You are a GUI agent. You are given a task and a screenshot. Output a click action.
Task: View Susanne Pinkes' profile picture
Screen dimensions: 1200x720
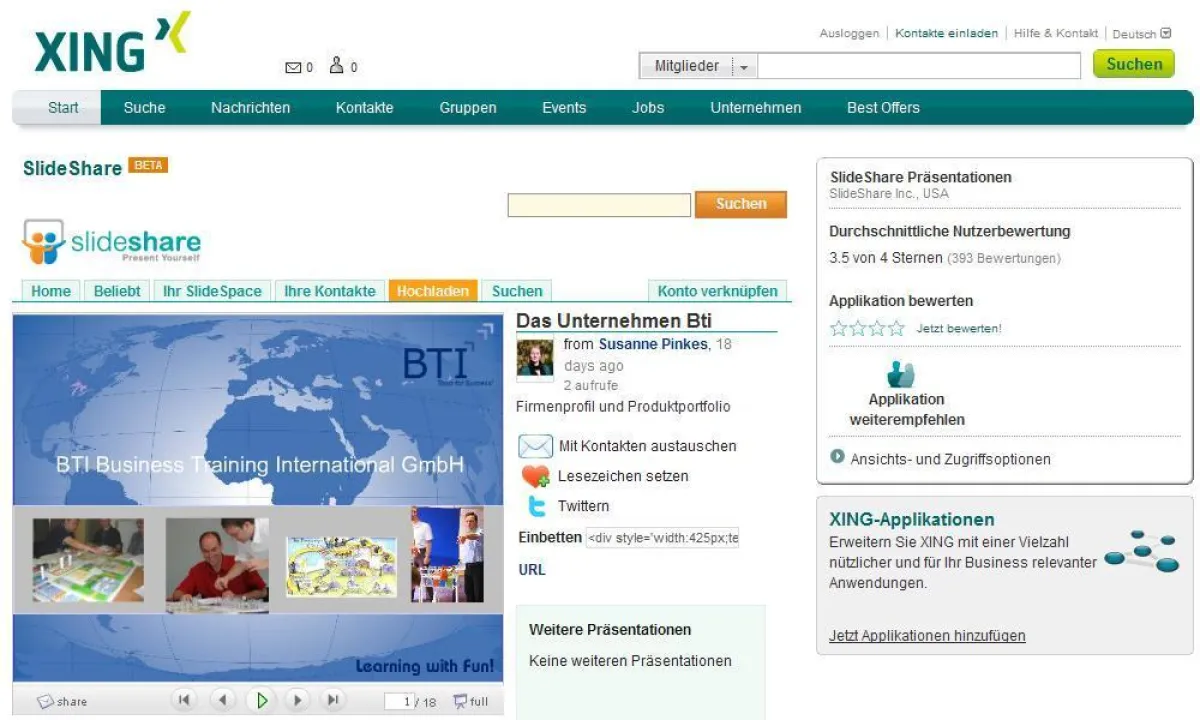click(x=533, y=359)
